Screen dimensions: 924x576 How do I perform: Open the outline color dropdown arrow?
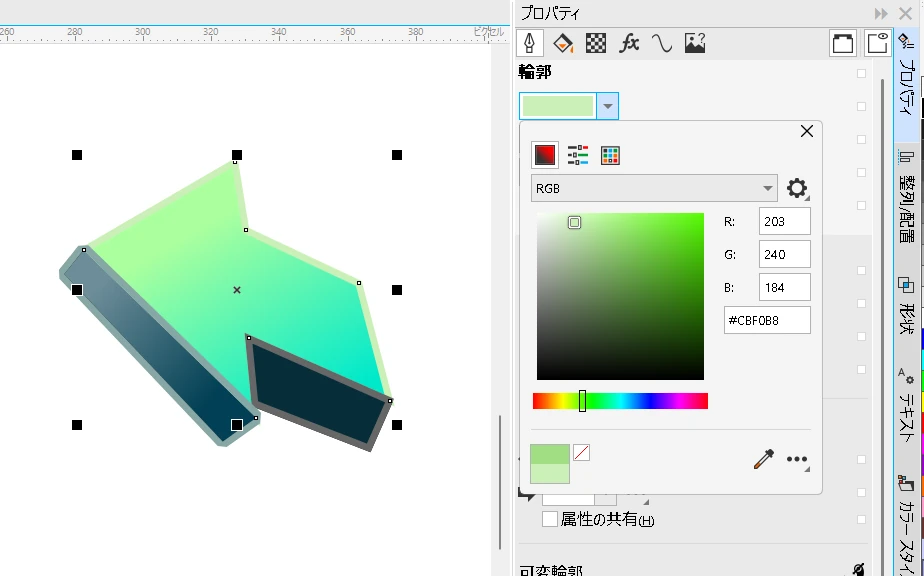608,105
